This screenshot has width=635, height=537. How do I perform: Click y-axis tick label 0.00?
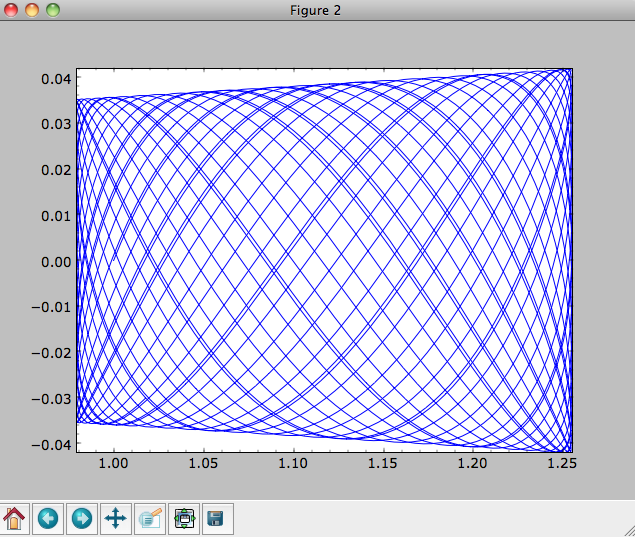point(56,262)
